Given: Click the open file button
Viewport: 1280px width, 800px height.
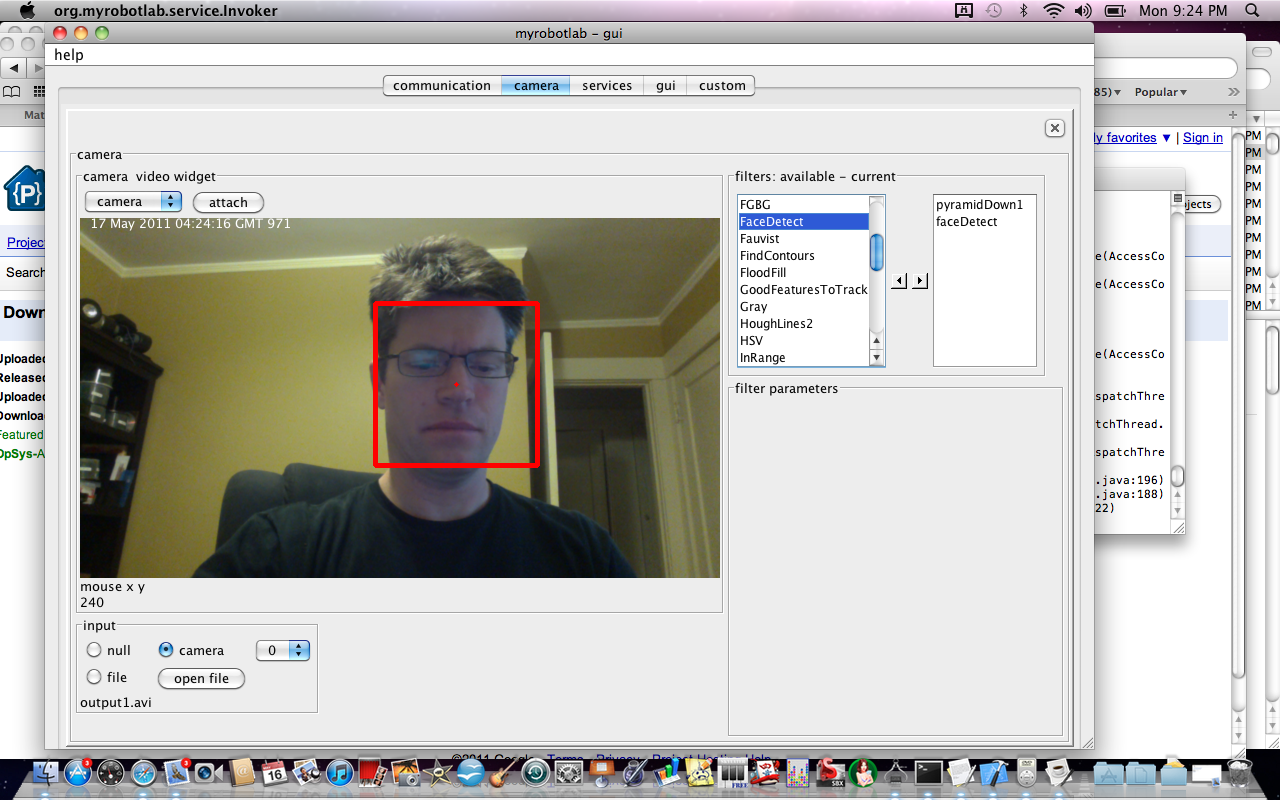Looking at the screenshot, I should (x=201, y=678).
